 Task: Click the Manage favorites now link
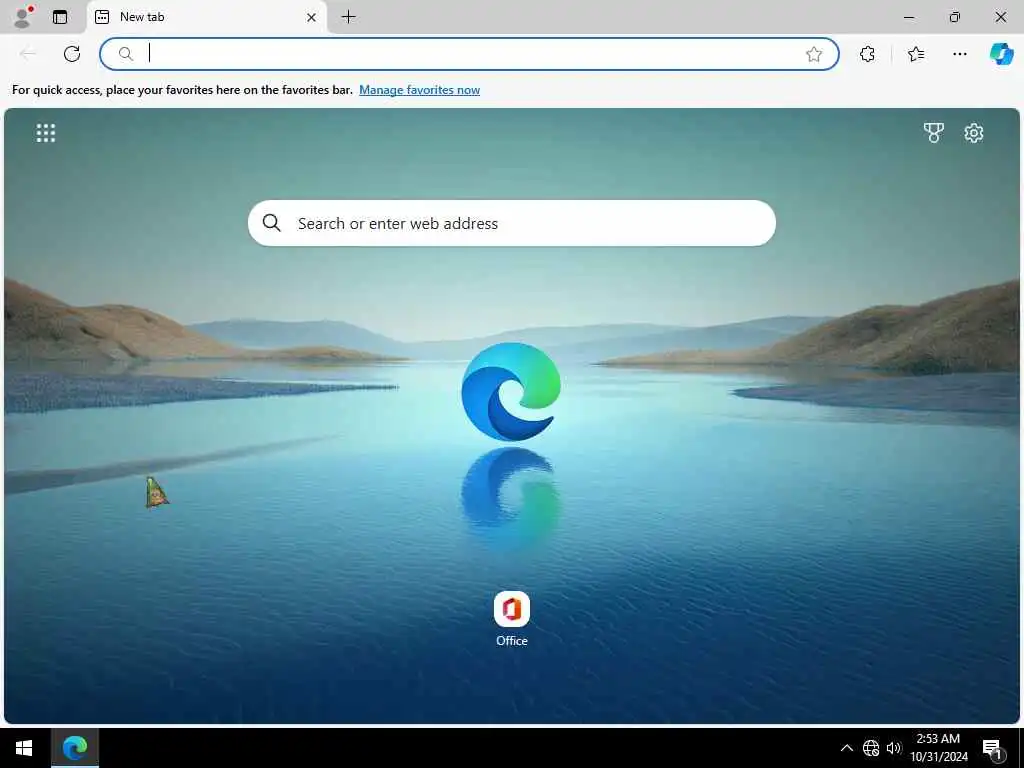[x=419, y=90]
